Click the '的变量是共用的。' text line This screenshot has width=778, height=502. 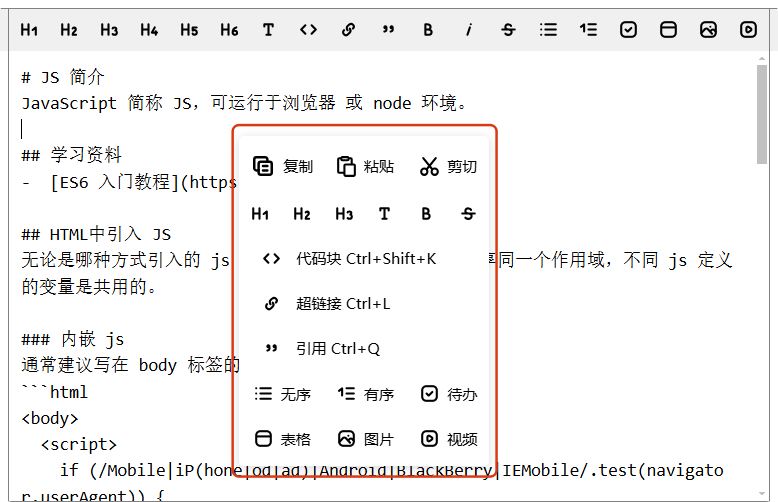89,286
